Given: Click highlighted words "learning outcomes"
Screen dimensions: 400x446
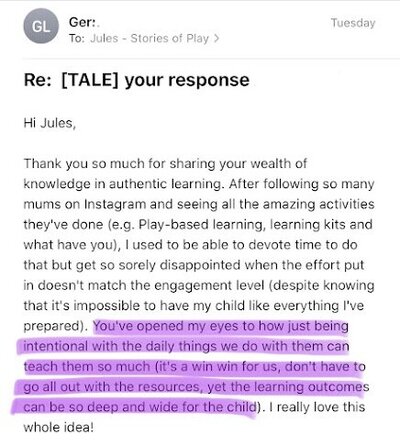Looking at the screenshot, I should pos(311,387).
